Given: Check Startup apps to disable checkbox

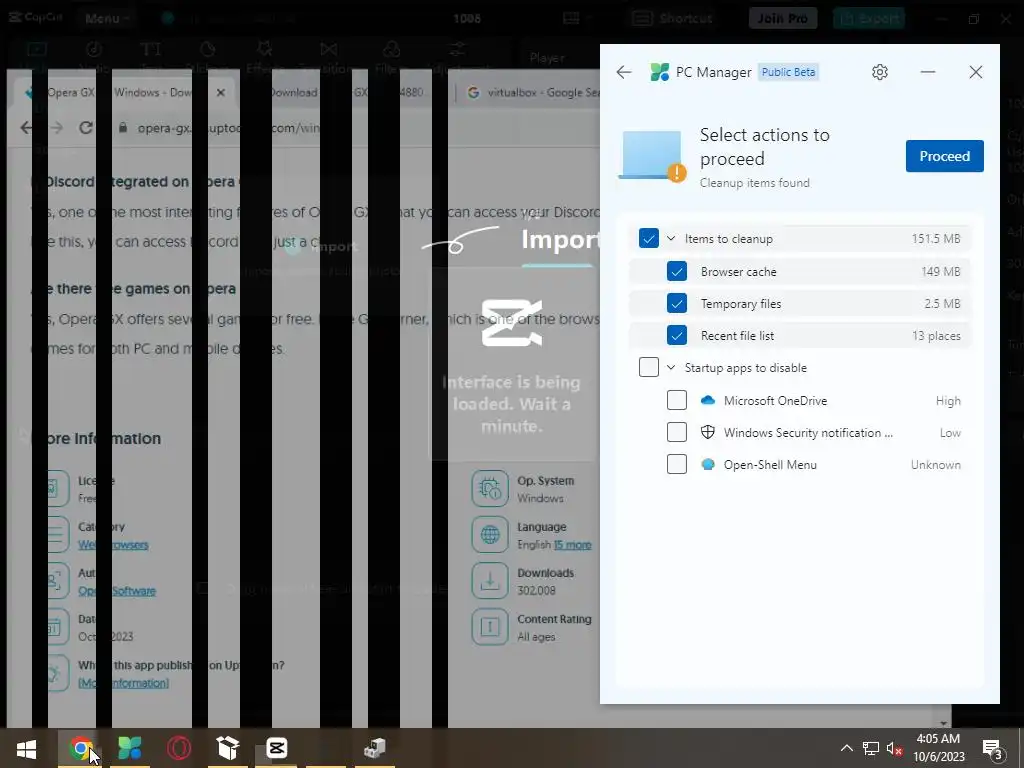Looking at the screenshot, I should [x=648, y=367].
